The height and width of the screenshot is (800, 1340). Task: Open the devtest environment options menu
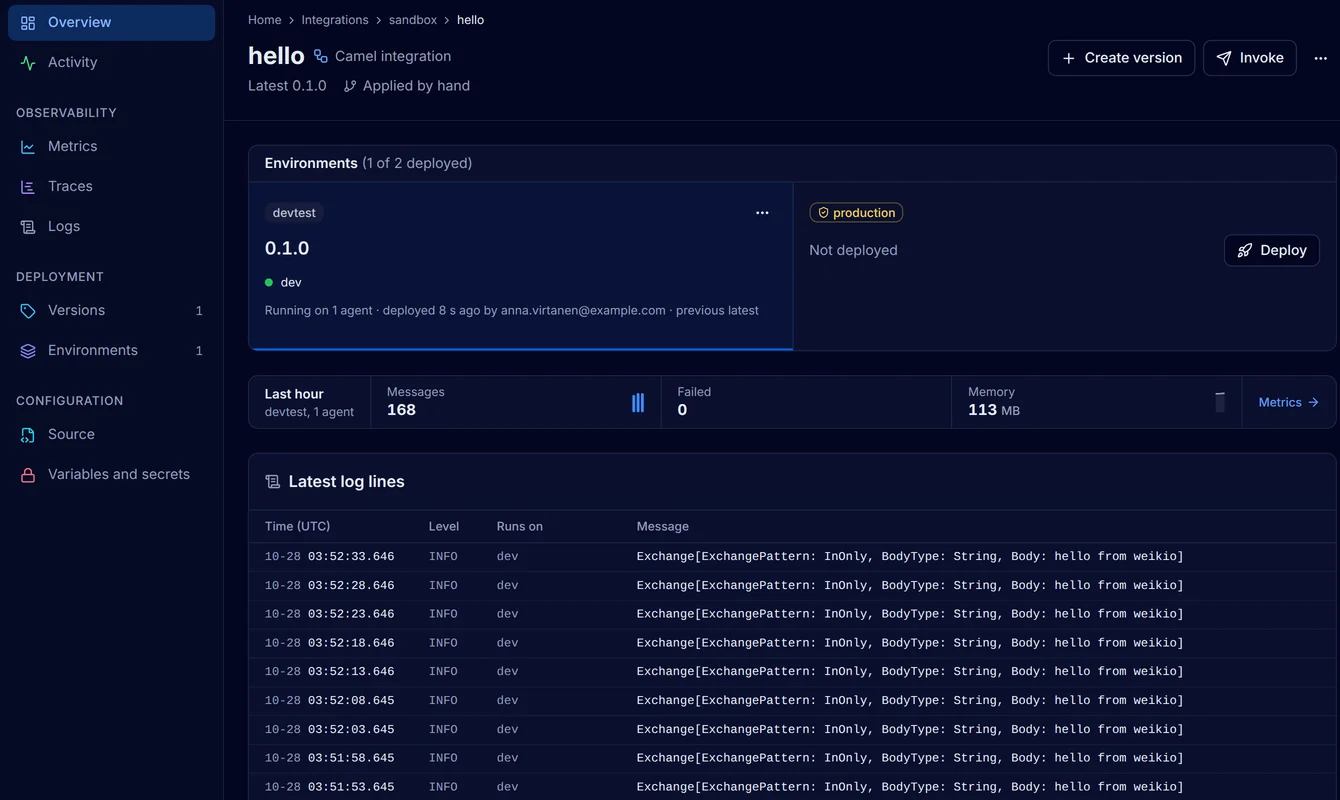point(762,212)
